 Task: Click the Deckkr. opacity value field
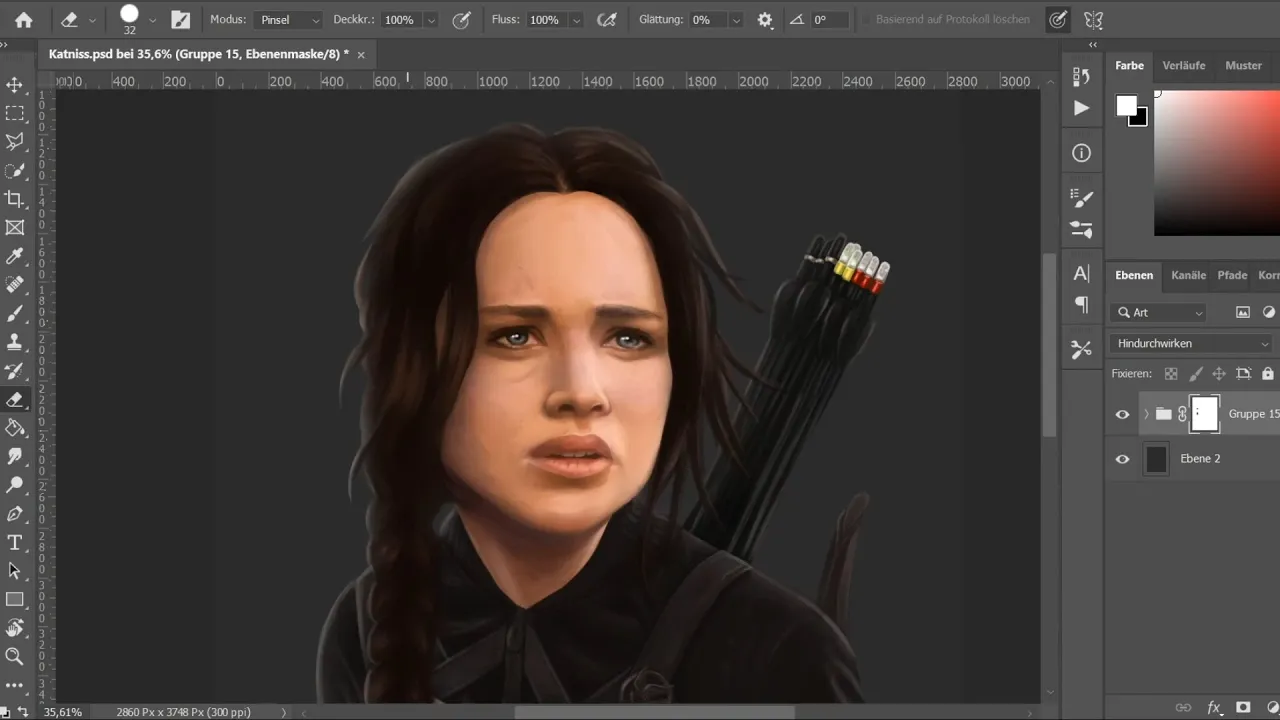click(x=400, y=20)
